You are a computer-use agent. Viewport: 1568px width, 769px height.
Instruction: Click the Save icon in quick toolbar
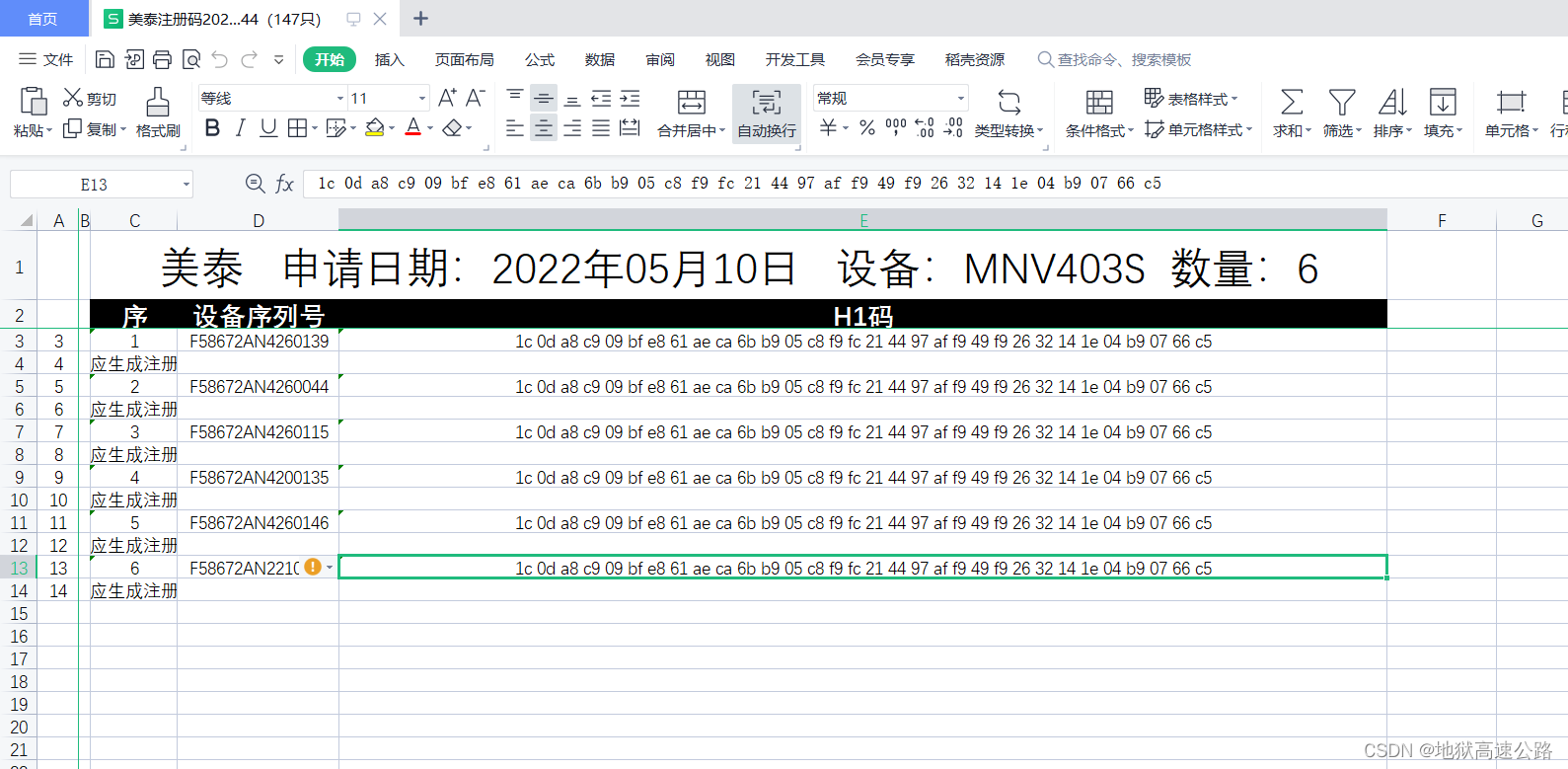click(x=105, y=59)
